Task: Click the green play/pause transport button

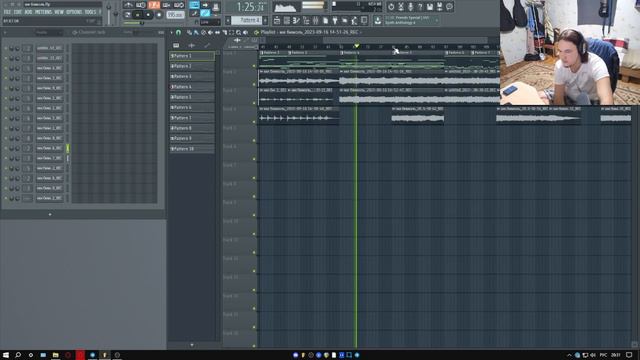Action: (138, 15)
